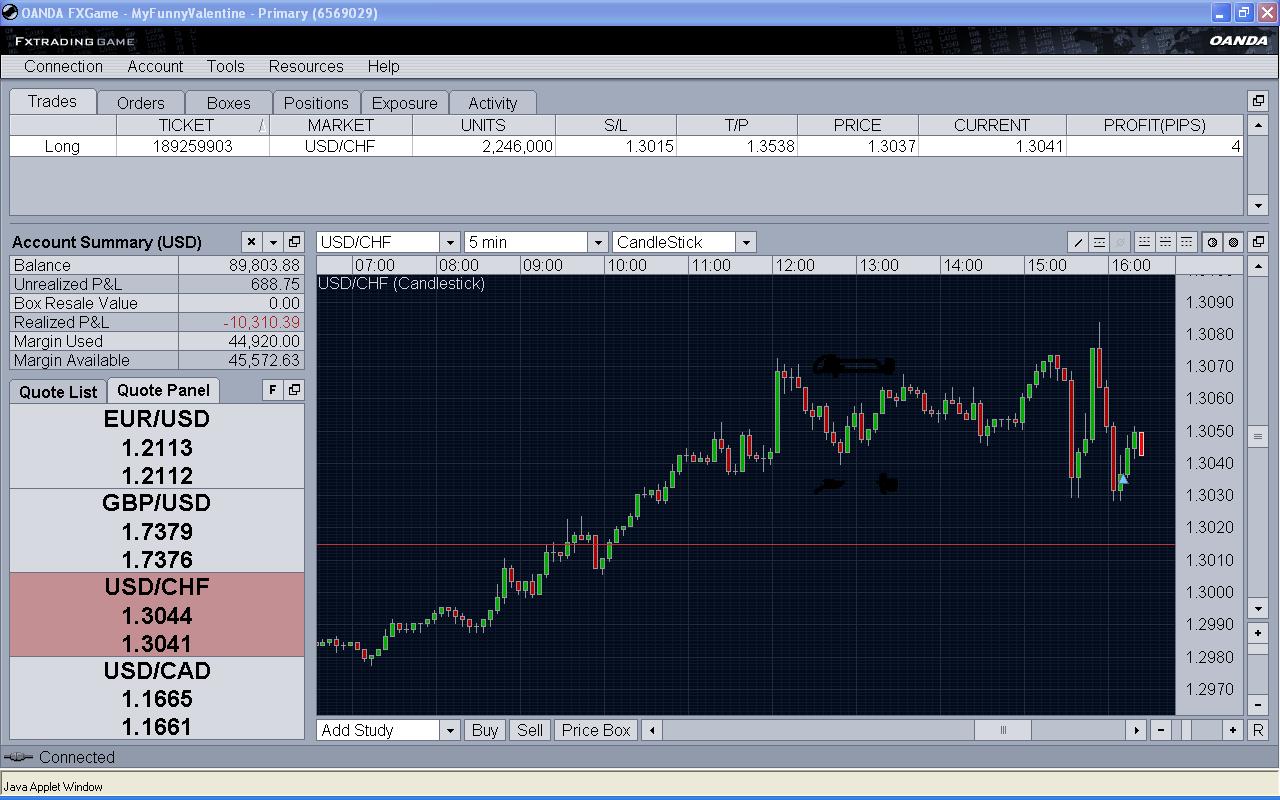This screenshot has width=1280, height=800.
Task: Switch to the Positions tab
Action: (x=316, y=103)
